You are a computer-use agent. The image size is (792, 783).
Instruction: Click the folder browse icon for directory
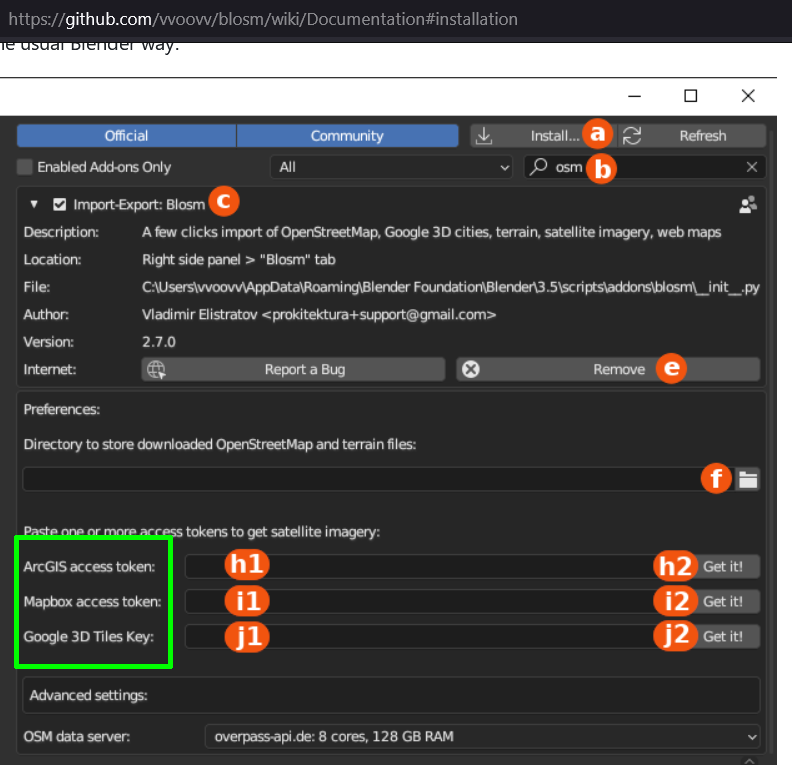(747, 480)
